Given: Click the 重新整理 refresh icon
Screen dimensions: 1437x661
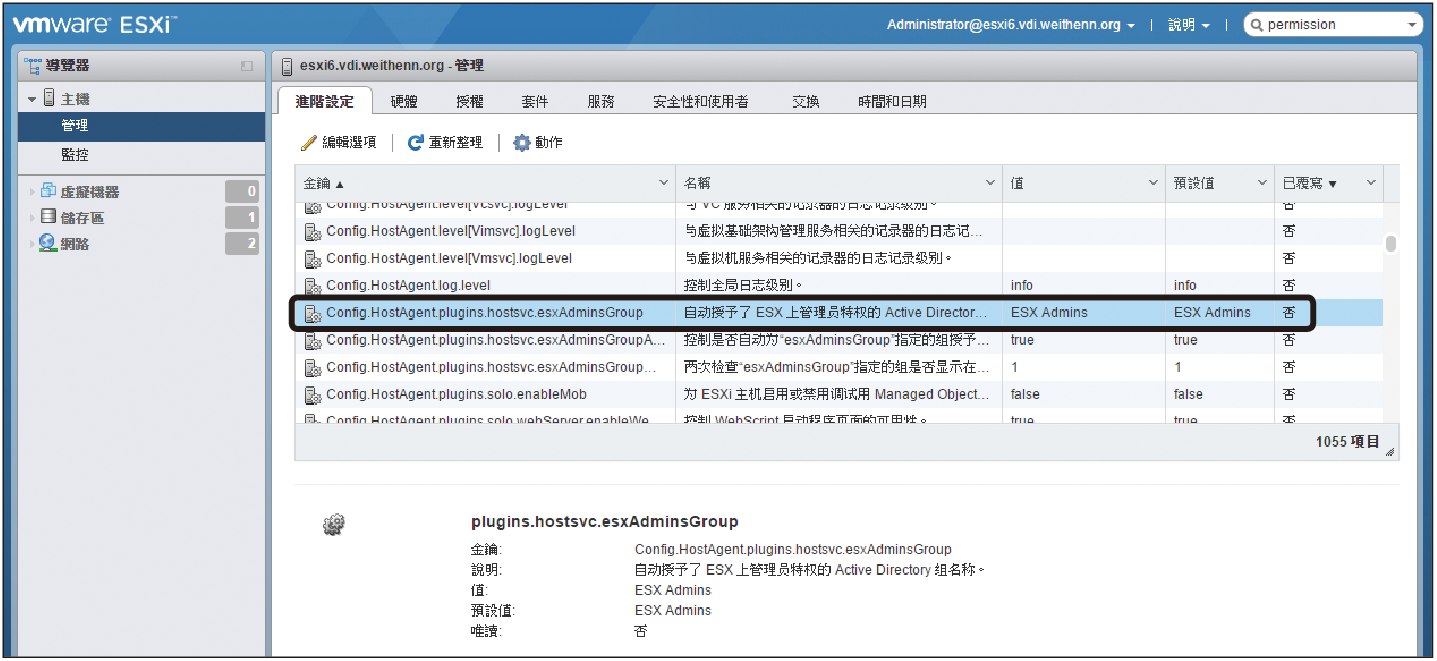Looking at the screenshot, I should pyautogui.click(x=416, y=143).
